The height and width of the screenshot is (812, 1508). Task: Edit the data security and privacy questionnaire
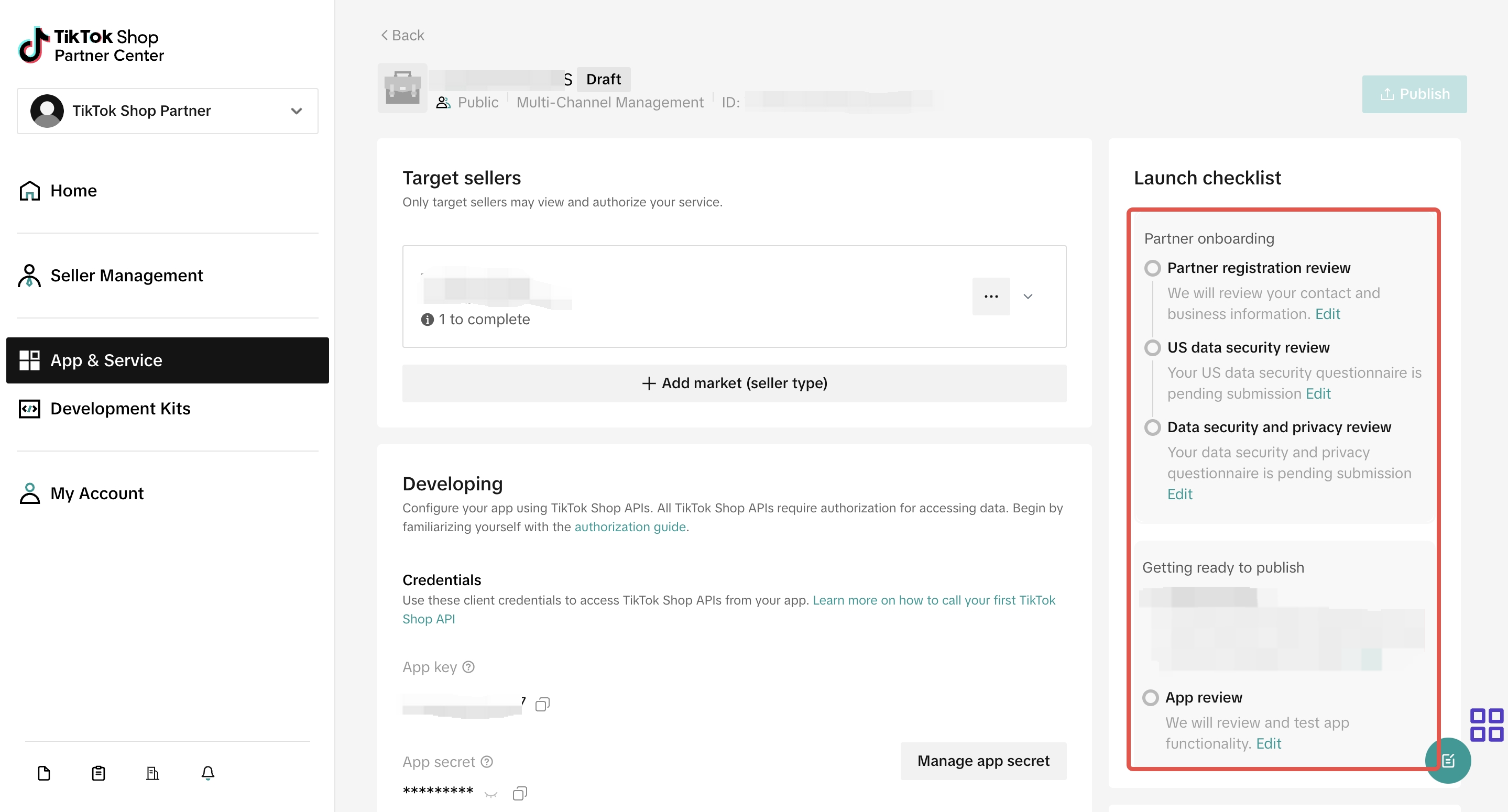click(x=1179, y=494)
